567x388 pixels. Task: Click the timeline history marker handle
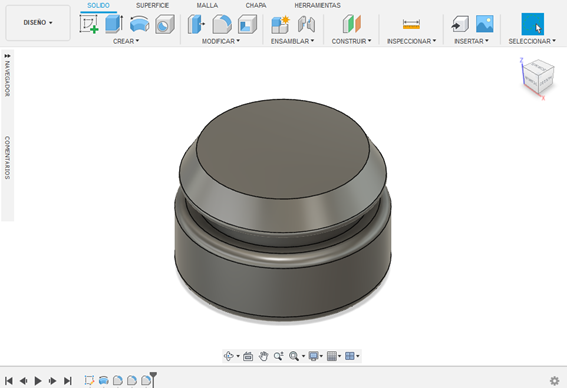coord(153,376)
